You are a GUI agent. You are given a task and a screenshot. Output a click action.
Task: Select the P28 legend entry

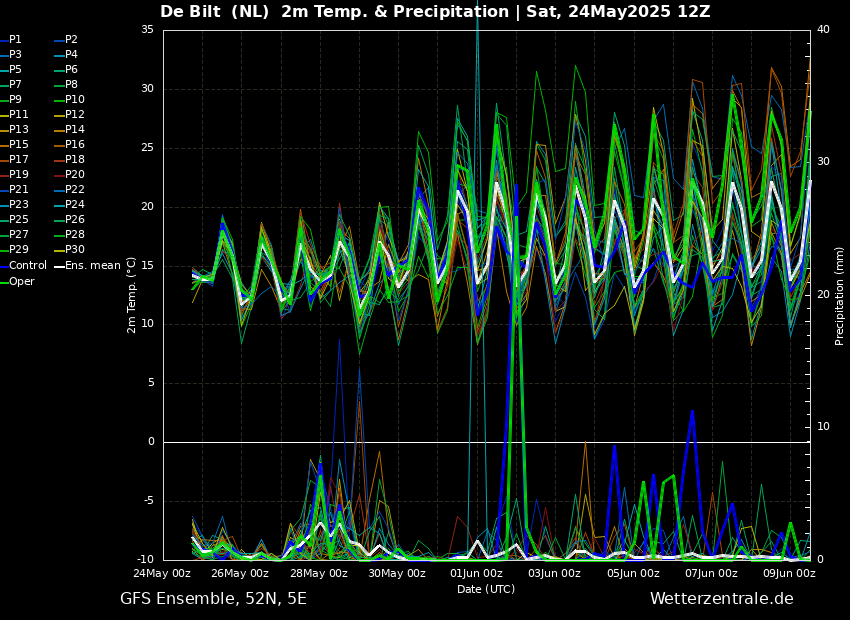[x=75, y=235]
